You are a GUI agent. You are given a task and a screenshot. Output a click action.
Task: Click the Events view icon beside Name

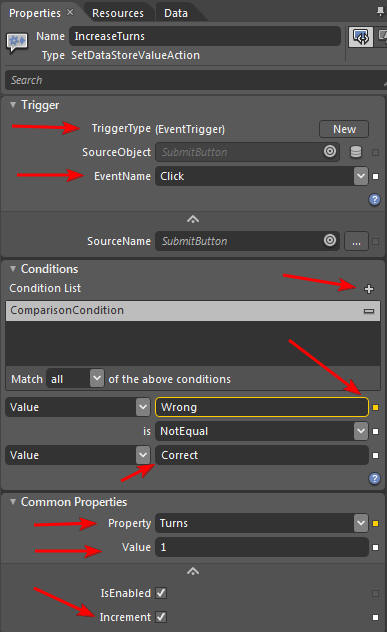click(360, 37)
